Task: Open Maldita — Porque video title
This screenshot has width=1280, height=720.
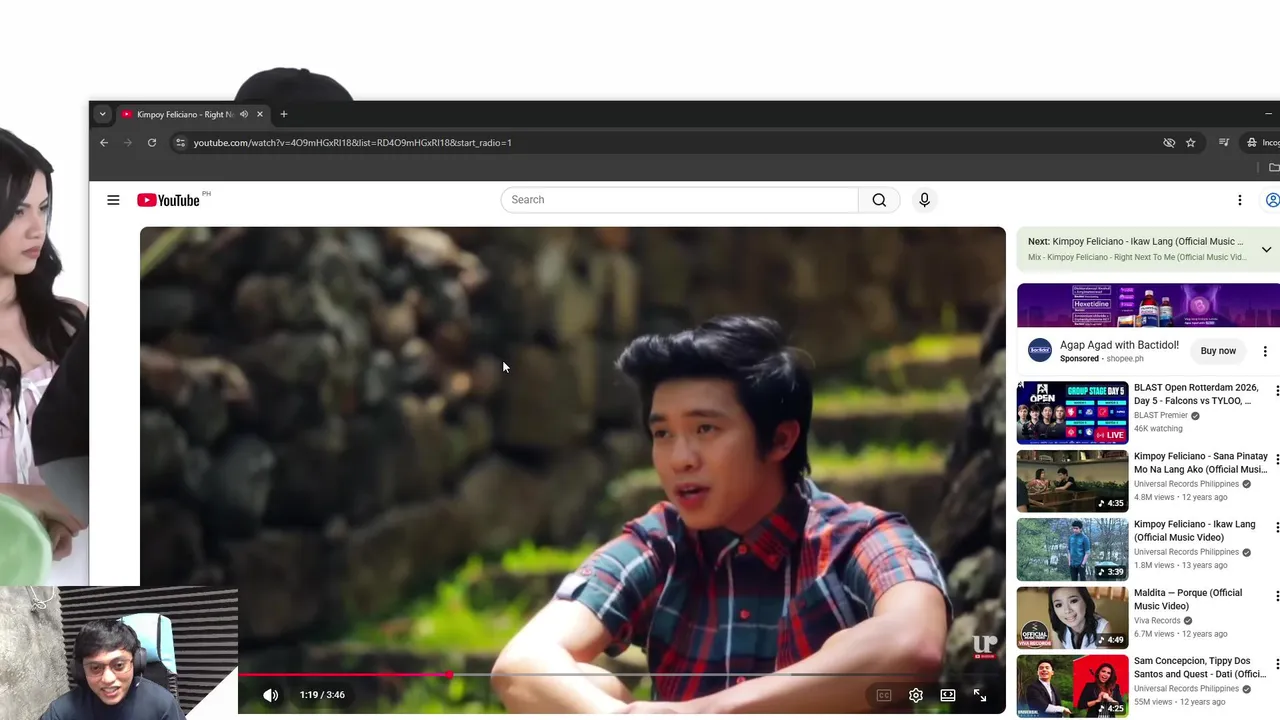Action: point(1186,599)
